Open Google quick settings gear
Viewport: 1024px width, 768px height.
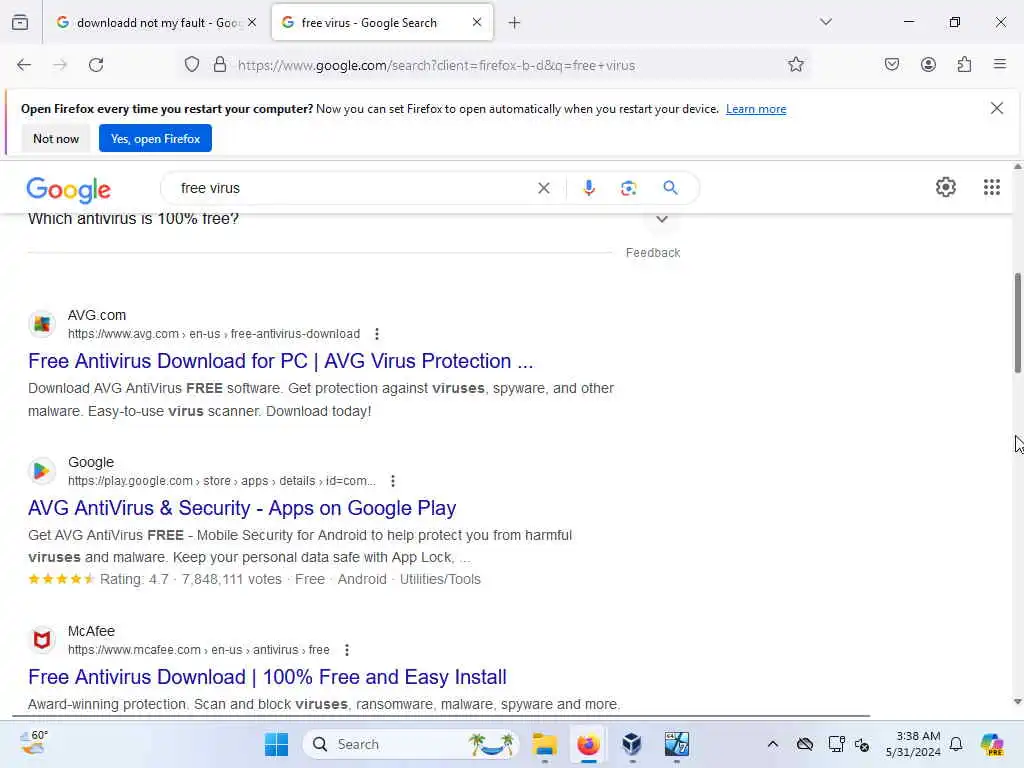(x=946, y=187)
